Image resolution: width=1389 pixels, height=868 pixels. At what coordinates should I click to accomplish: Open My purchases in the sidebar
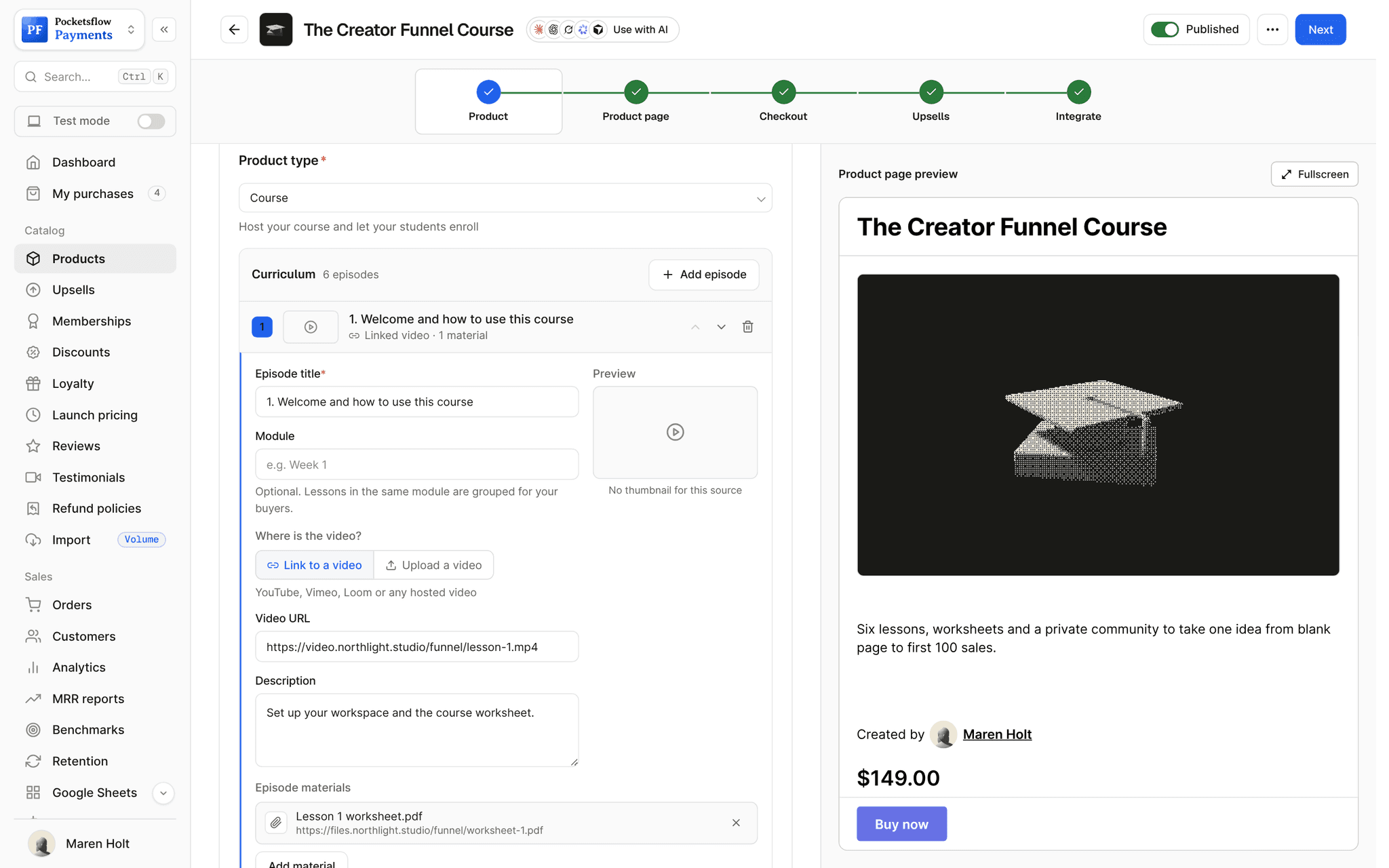coord(95,193)
